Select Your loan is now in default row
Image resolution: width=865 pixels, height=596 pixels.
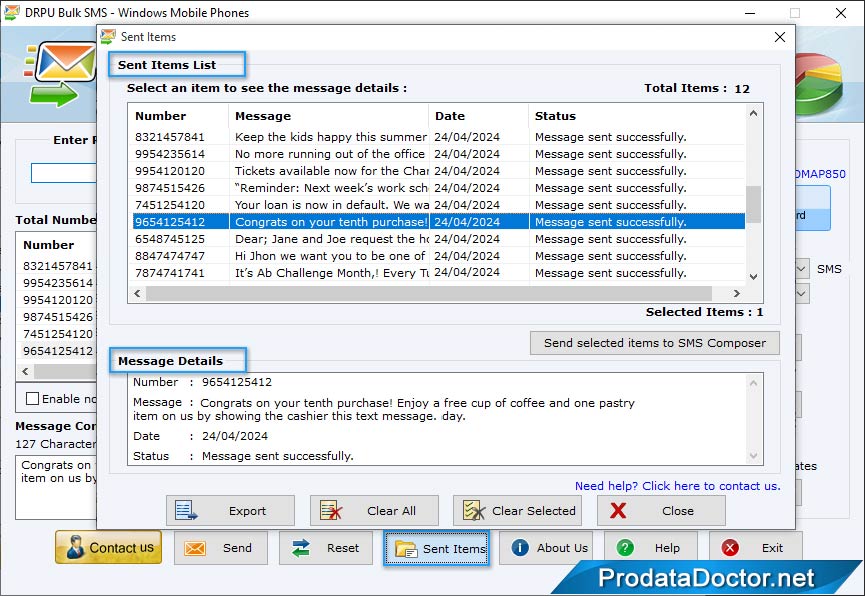pyautogui.click(x=439, y=205)
